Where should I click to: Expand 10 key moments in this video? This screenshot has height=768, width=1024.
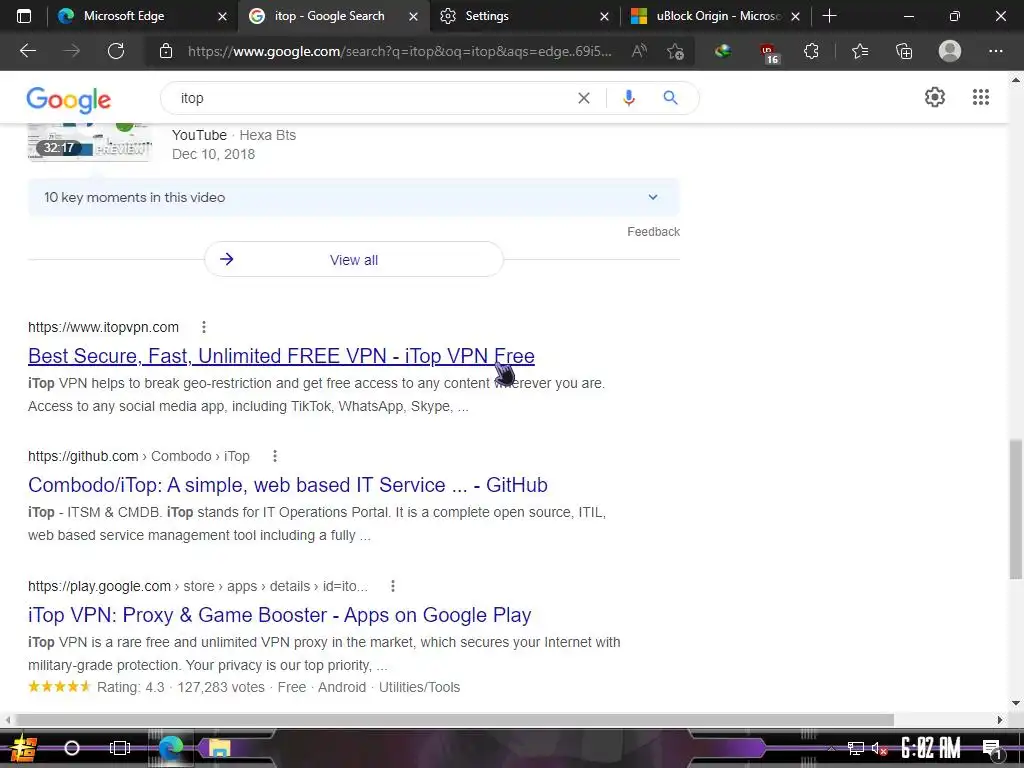(x=353, y=197)
